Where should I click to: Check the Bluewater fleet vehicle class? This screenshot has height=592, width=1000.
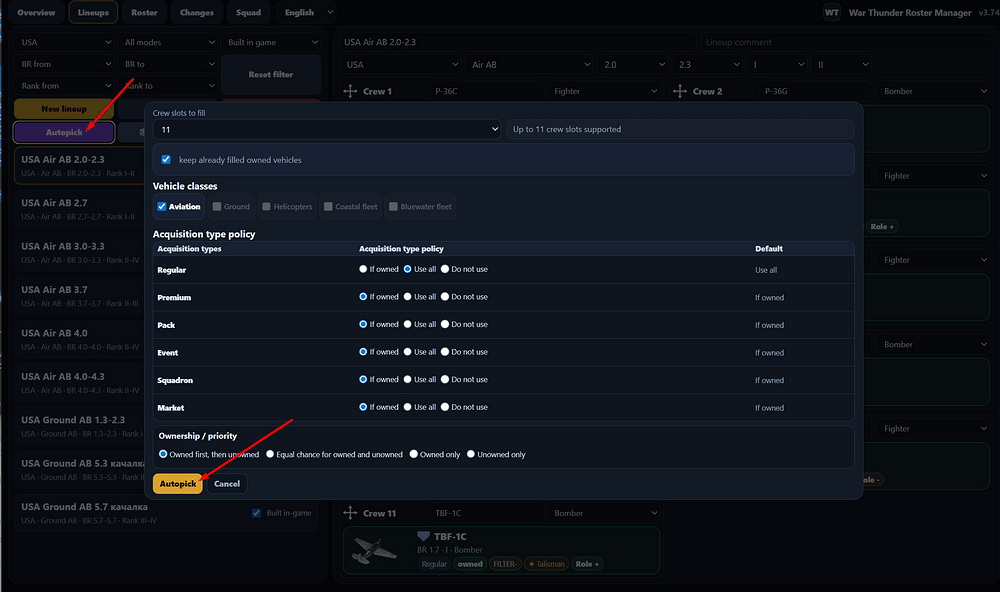point(393,207)
